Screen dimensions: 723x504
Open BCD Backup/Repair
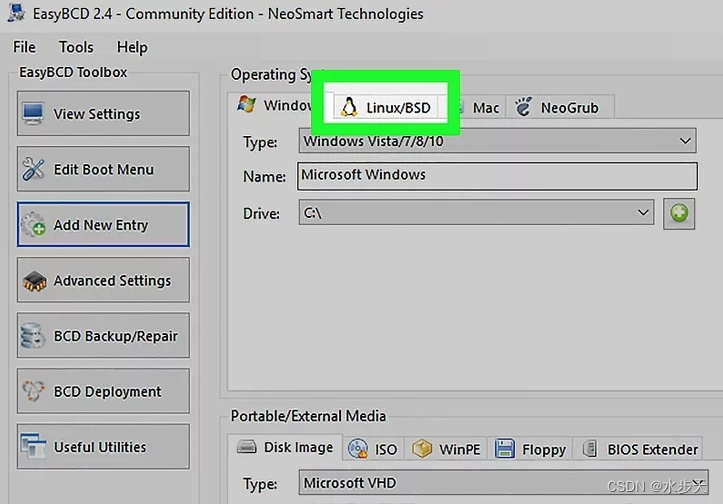[x=103, y=336]
